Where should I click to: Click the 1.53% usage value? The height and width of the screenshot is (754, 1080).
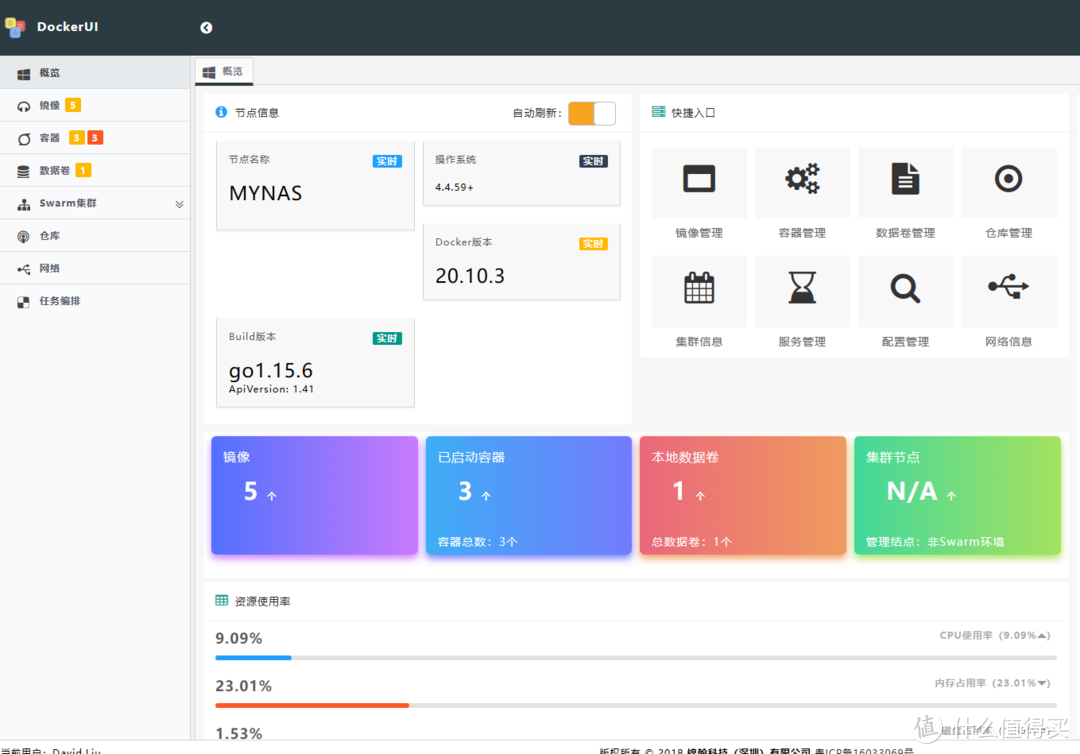(239, 733)
